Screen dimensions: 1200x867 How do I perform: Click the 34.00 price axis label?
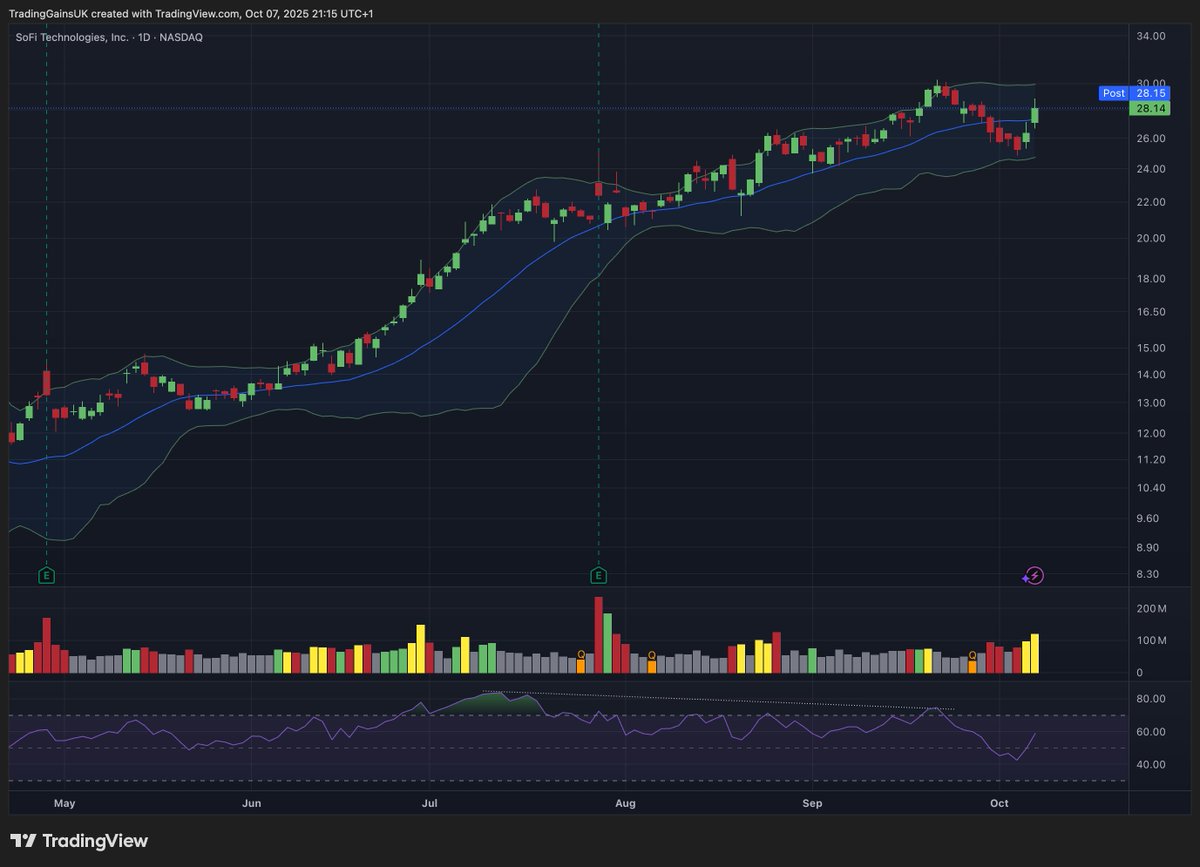tap(1152, 36)
